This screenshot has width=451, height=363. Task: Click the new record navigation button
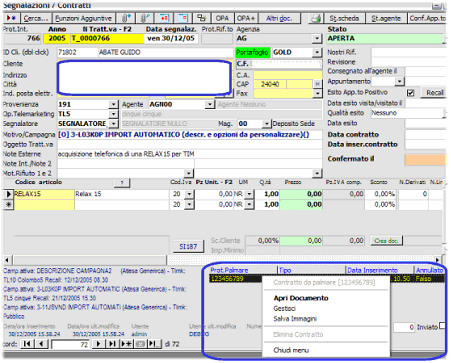point(126,344)
